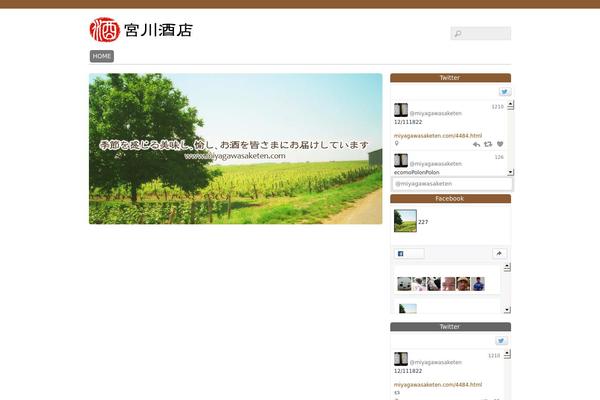Click the red sake seal logo
This screenshot has width=600, height=400.
coord(104,29)
